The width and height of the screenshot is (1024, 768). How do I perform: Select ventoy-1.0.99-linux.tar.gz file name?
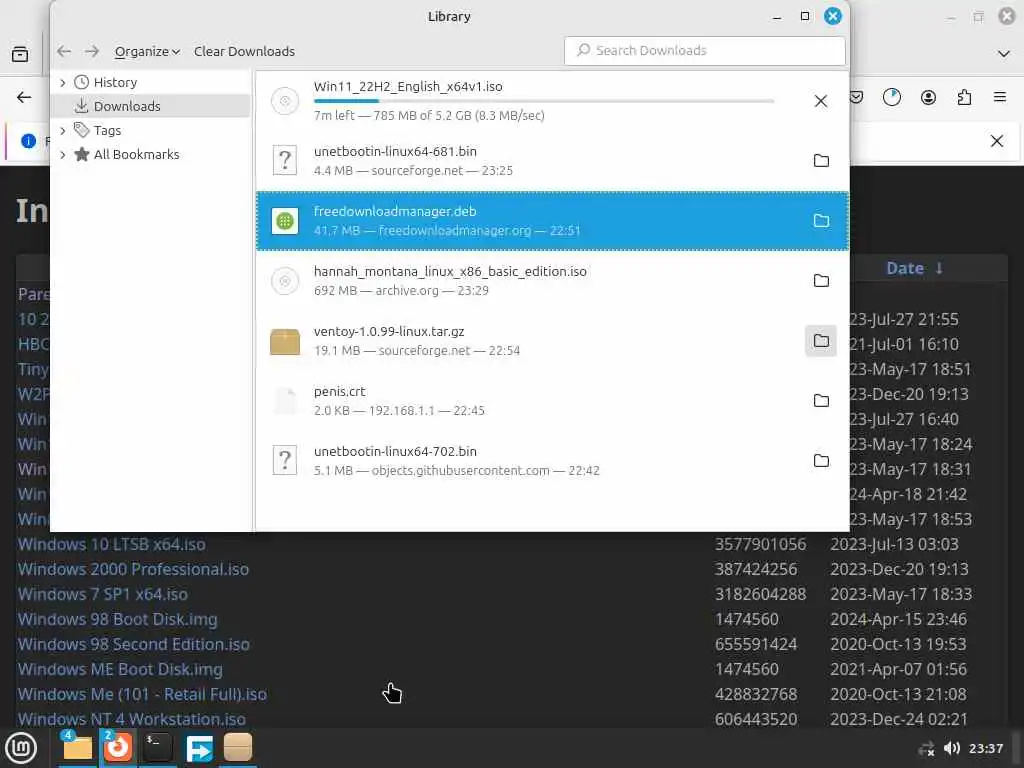[x=389, y=332]
